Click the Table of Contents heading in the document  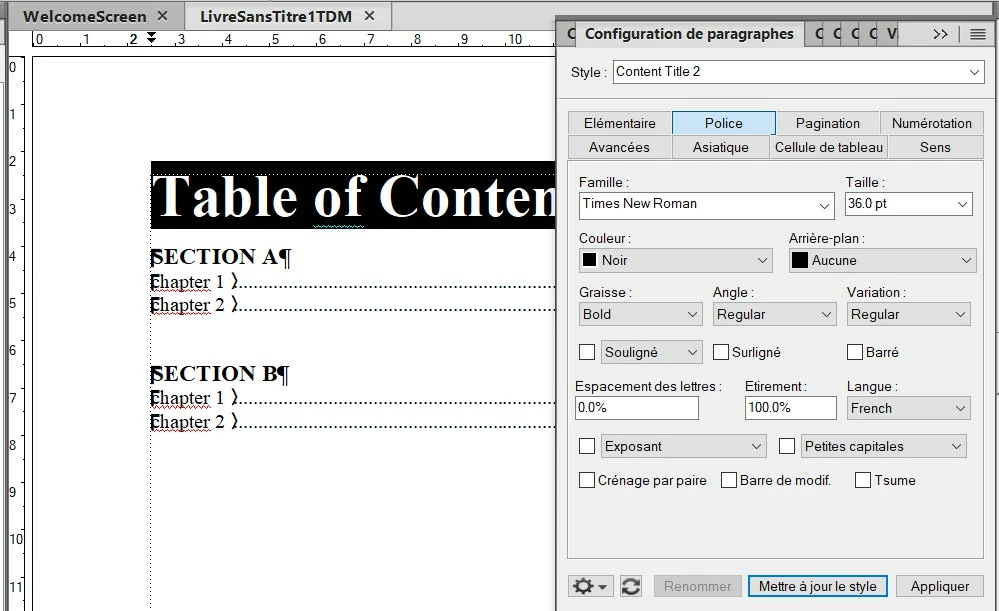click(354, 196)
